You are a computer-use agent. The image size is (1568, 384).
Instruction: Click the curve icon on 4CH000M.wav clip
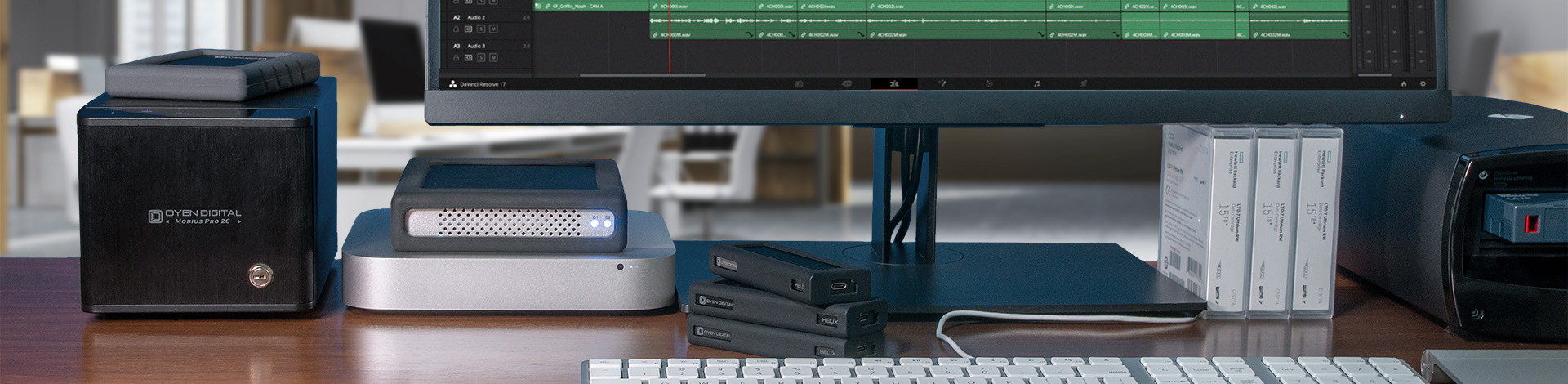pos(750,34)
